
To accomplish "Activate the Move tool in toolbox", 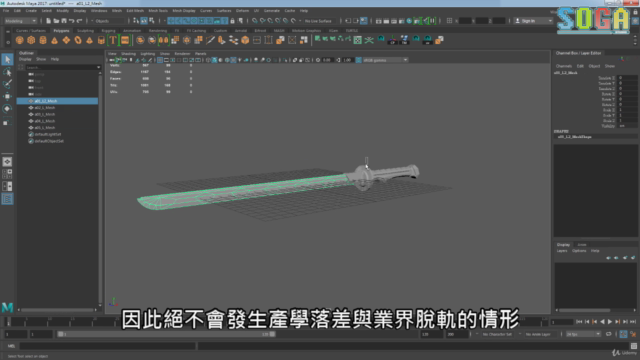I will point(7,96).
